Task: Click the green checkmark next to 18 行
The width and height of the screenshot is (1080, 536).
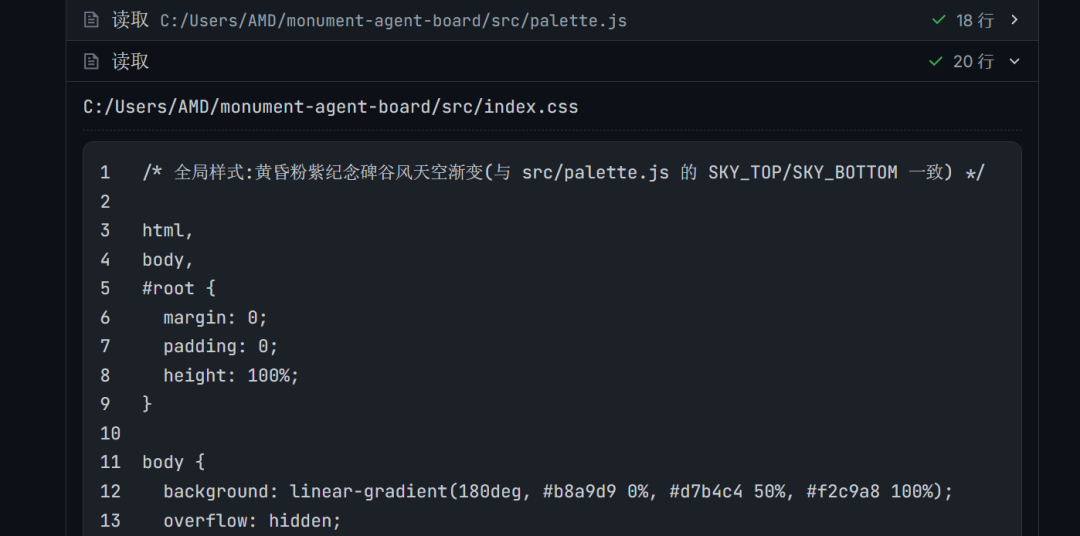Action: pos(938,20)
